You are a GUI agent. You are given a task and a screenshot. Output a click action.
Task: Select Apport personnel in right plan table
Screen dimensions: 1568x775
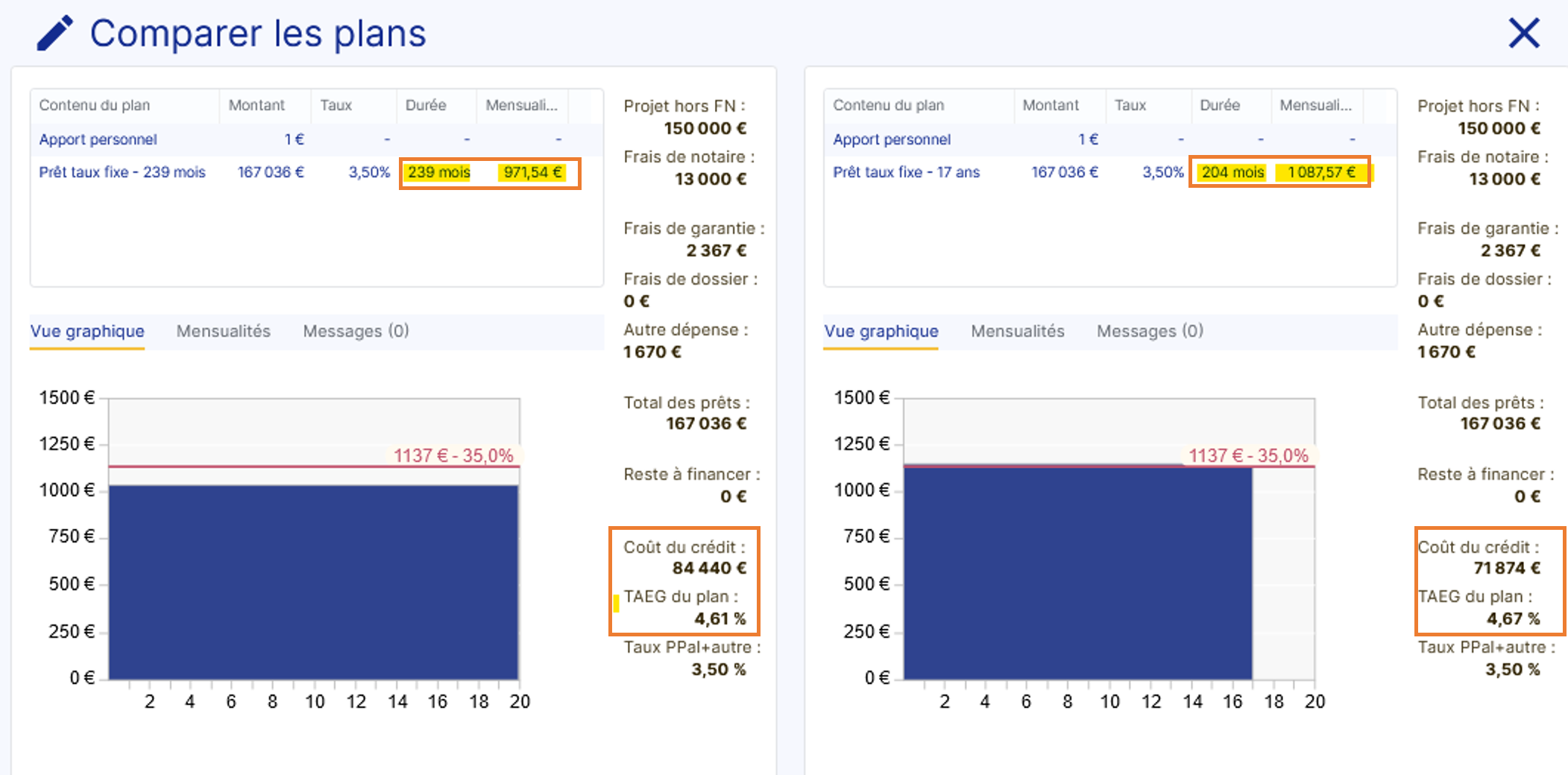[892, 139]
